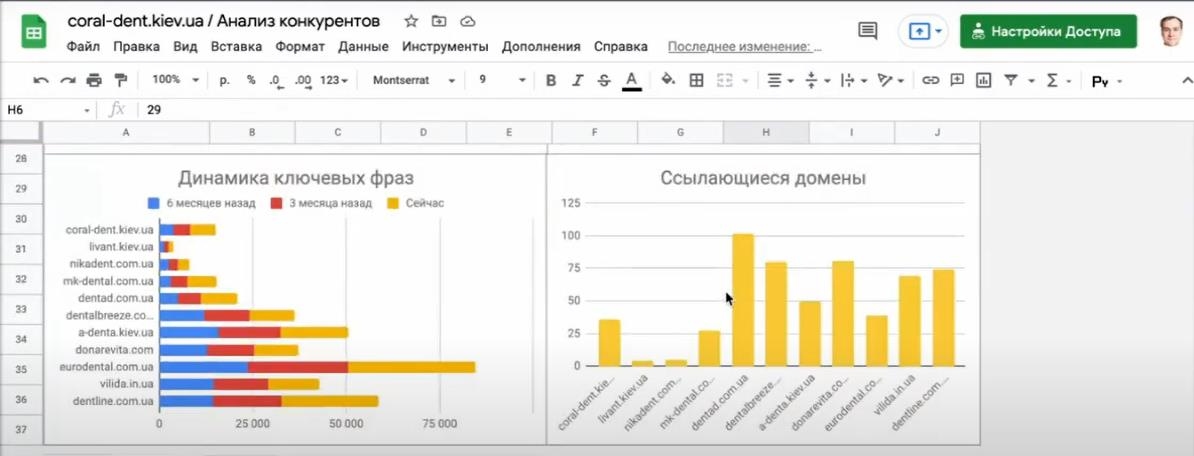This screenshot has width=1194, height=456.
Task: Select the paint format tool
Action: pyautogui.click(x=120, y=80)
